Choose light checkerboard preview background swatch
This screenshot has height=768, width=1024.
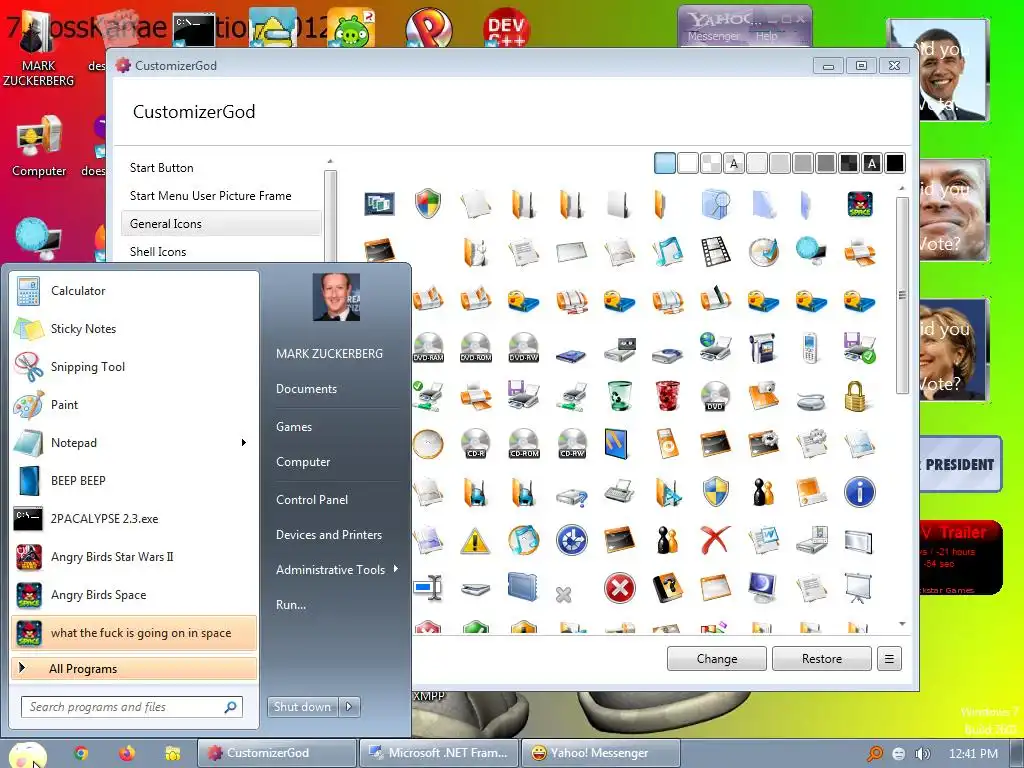(711, 163)
